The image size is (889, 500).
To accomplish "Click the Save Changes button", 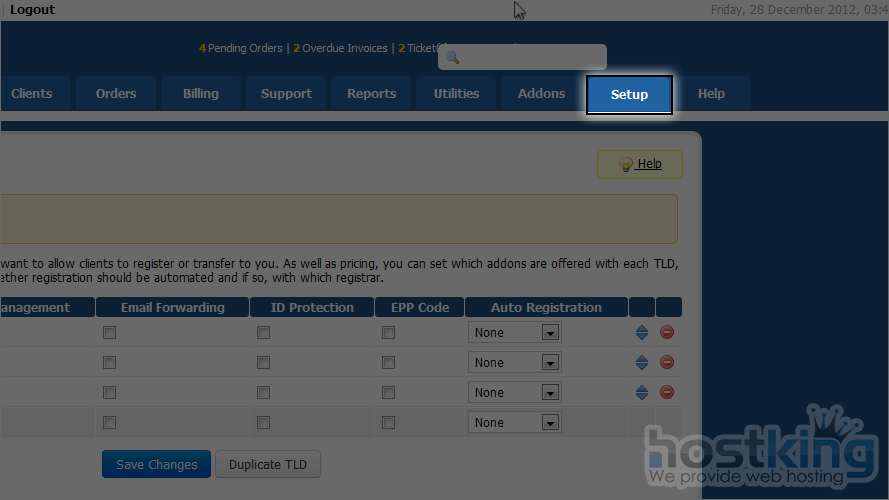I will pos(156,465).
